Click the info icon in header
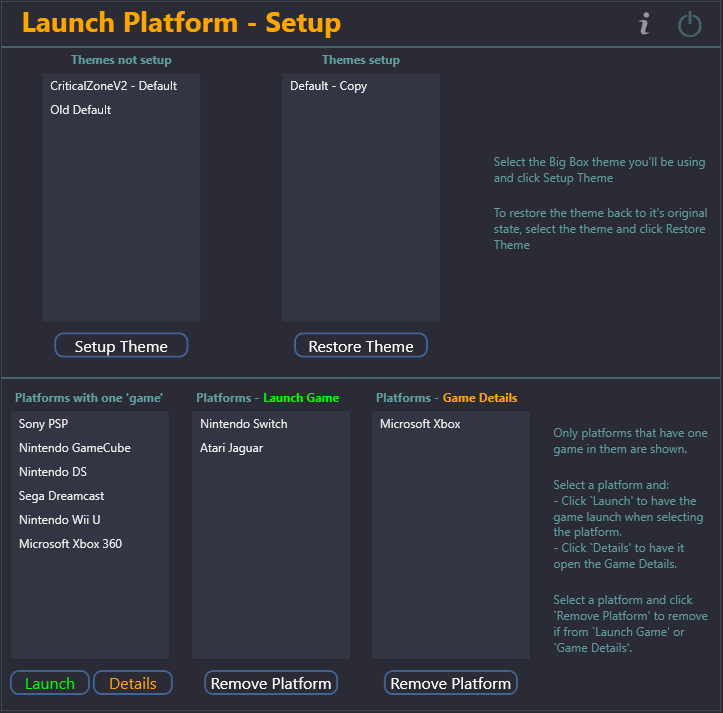The width and height of the screenshot is (723, 713). point(644,24)
